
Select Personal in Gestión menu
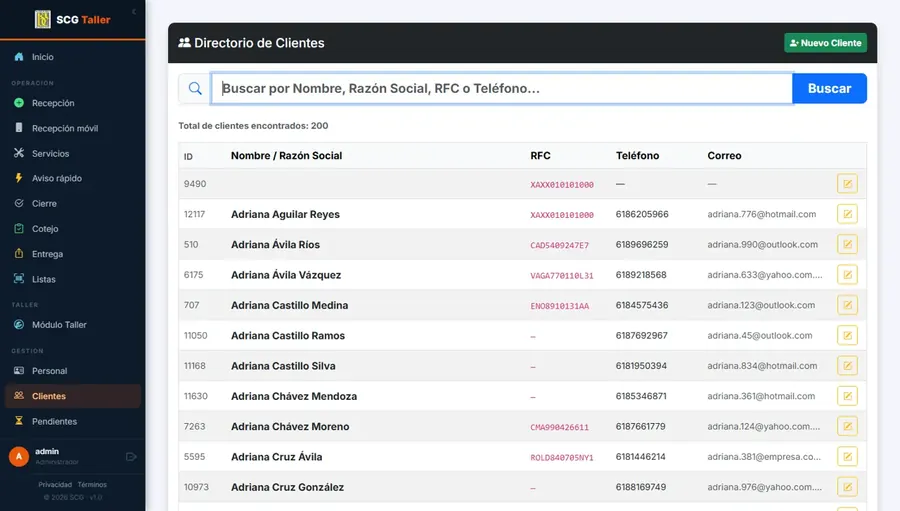coord(72,371)
